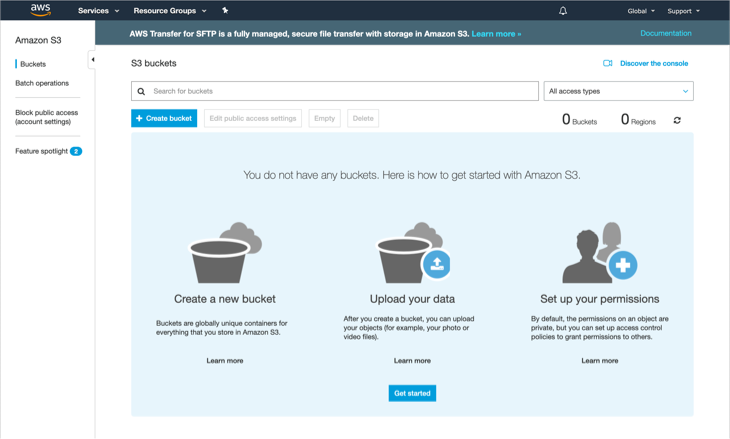Click the Discover the console link
This screenshot has height=439, width=730.
(x=654, y=63)
